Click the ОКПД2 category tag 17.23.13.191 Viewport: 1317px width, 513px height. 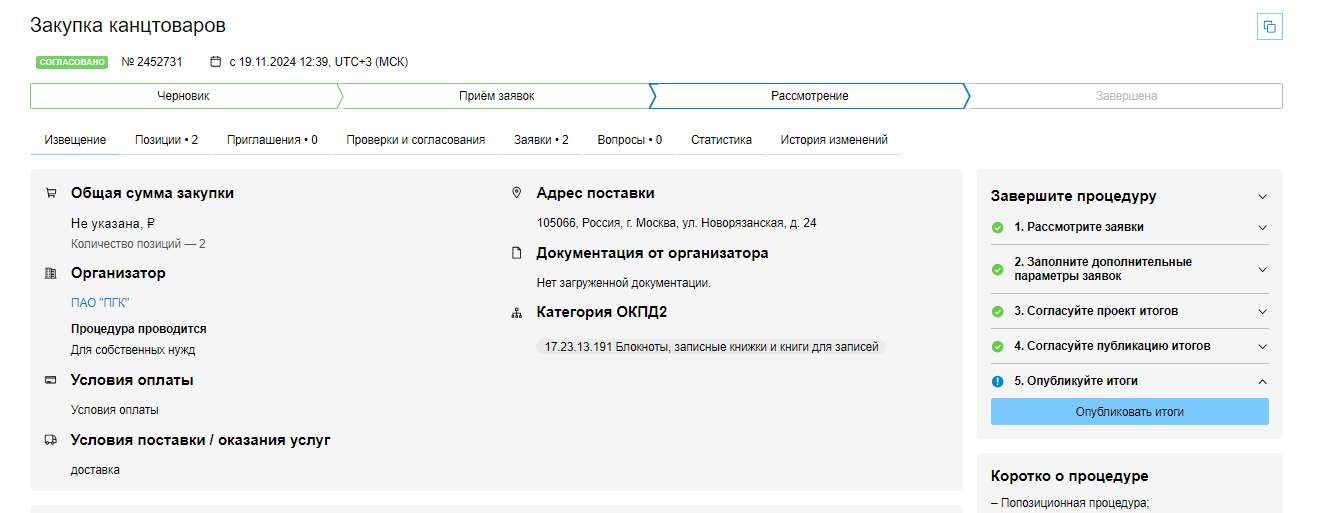tap(711, 347)
